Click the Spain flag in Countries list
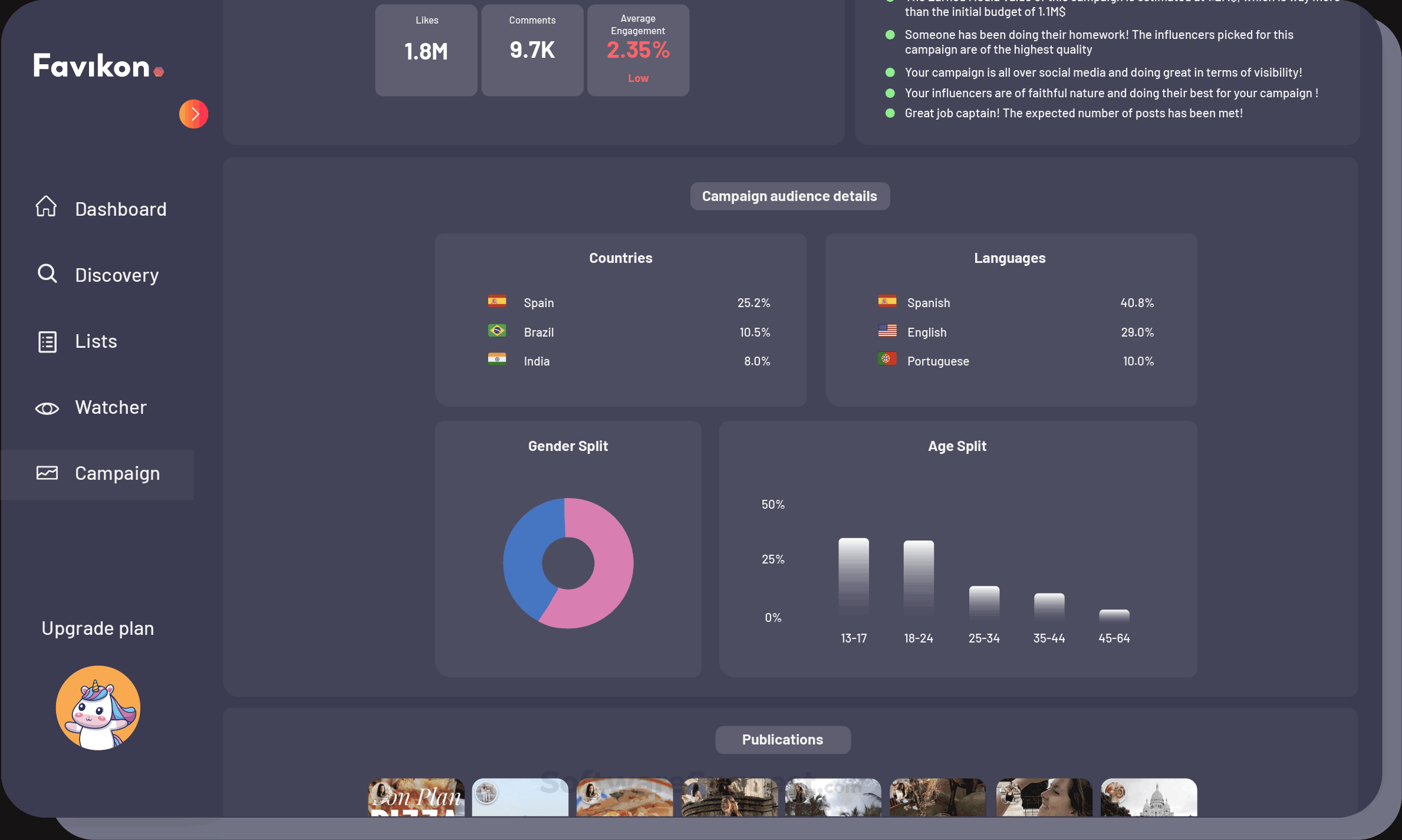The height and width of the screenshot is (840, 1402). (497, 301)
